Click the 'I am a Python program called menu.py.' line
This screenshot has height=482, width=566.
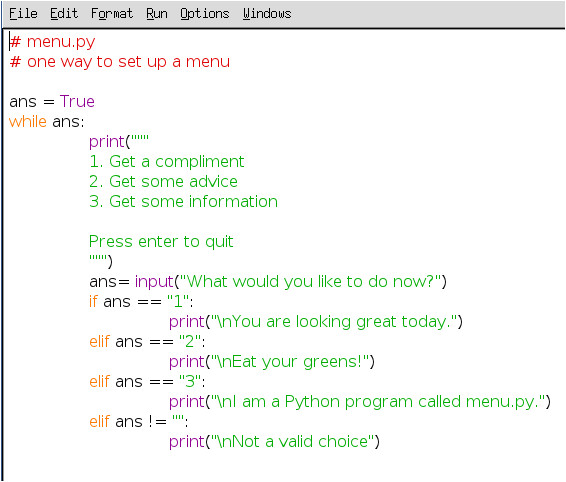pyautogui.click(x=360, y=402)
